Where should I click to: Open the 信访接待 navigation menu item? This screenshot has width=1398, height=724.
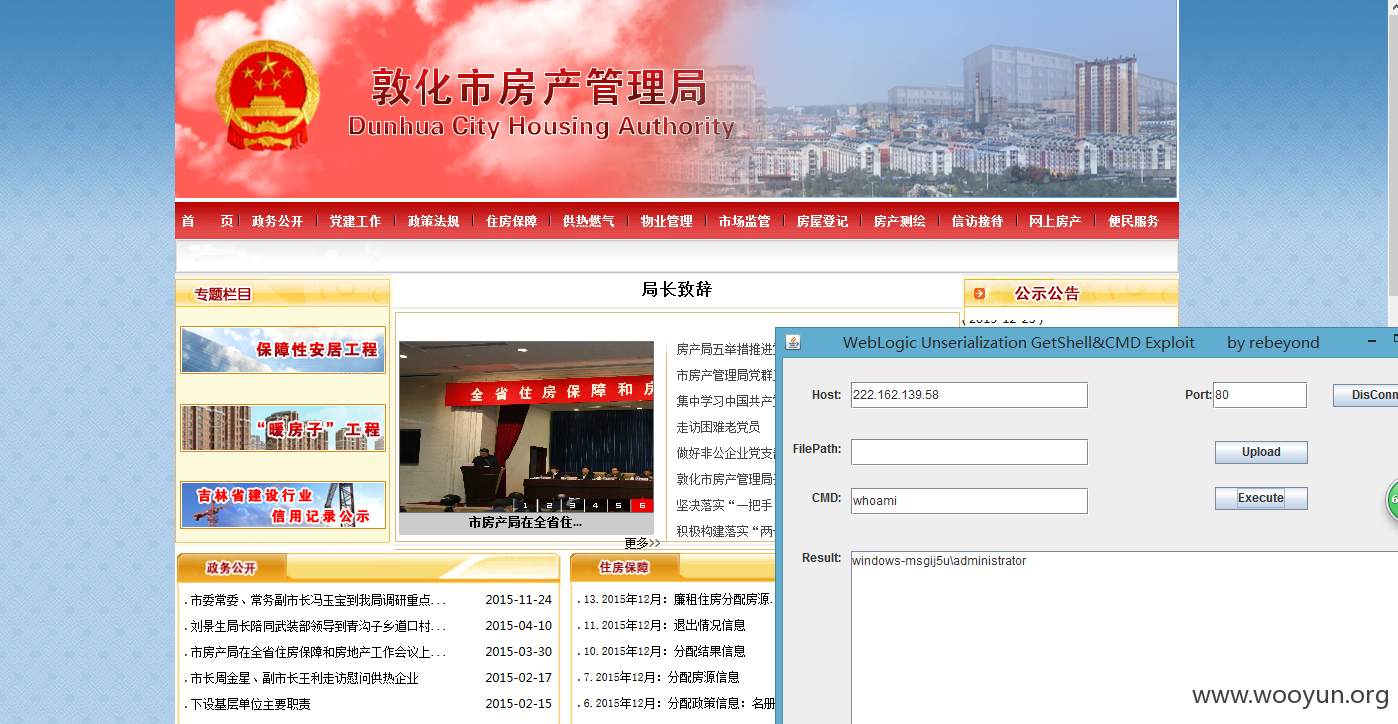click(977, 221)
